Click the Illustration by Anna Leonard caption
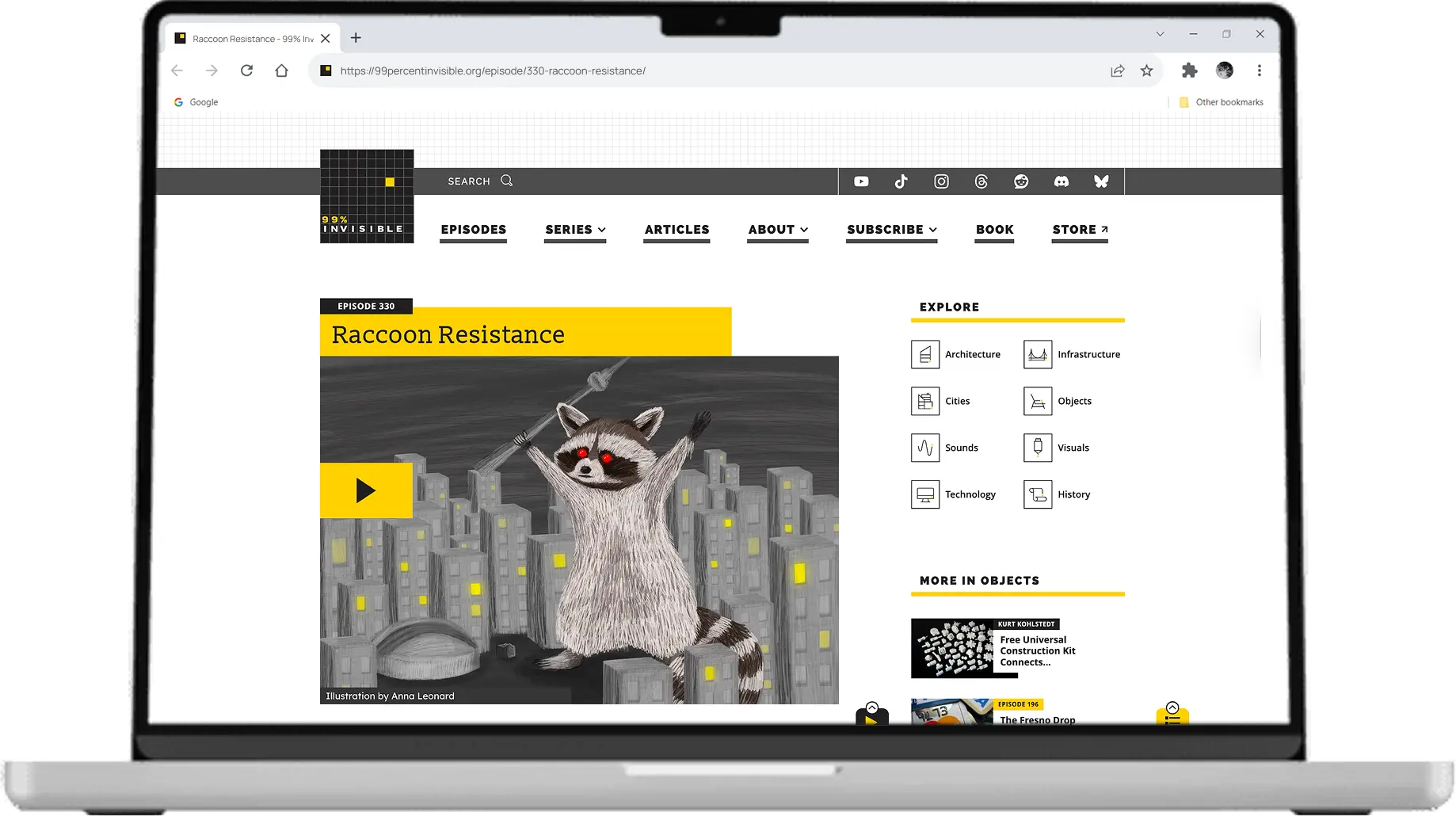 pos(390,696)
